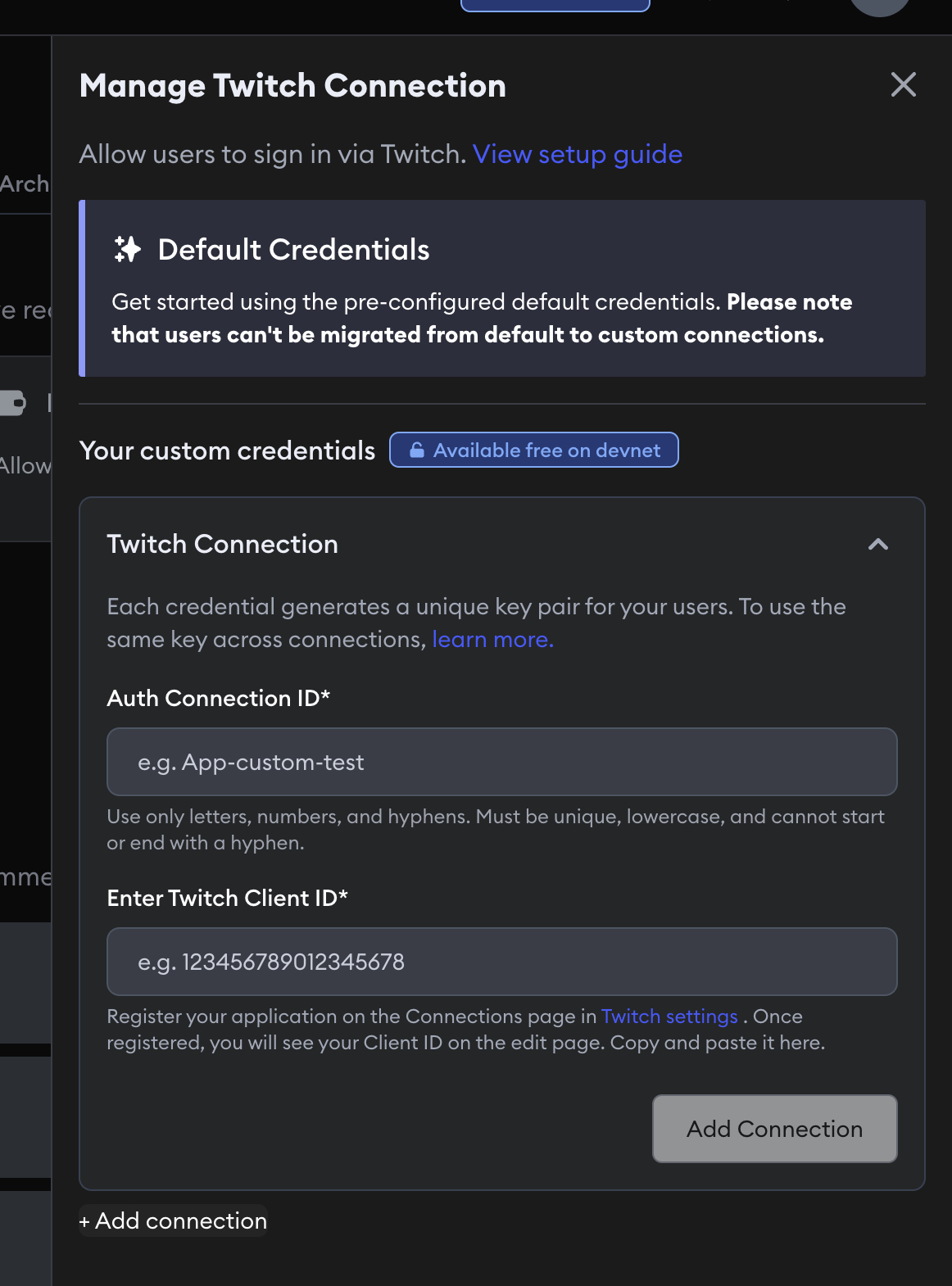Click the Auth Connection ID* label
This screenshot has width=952, height=1286.
point(218,698)
